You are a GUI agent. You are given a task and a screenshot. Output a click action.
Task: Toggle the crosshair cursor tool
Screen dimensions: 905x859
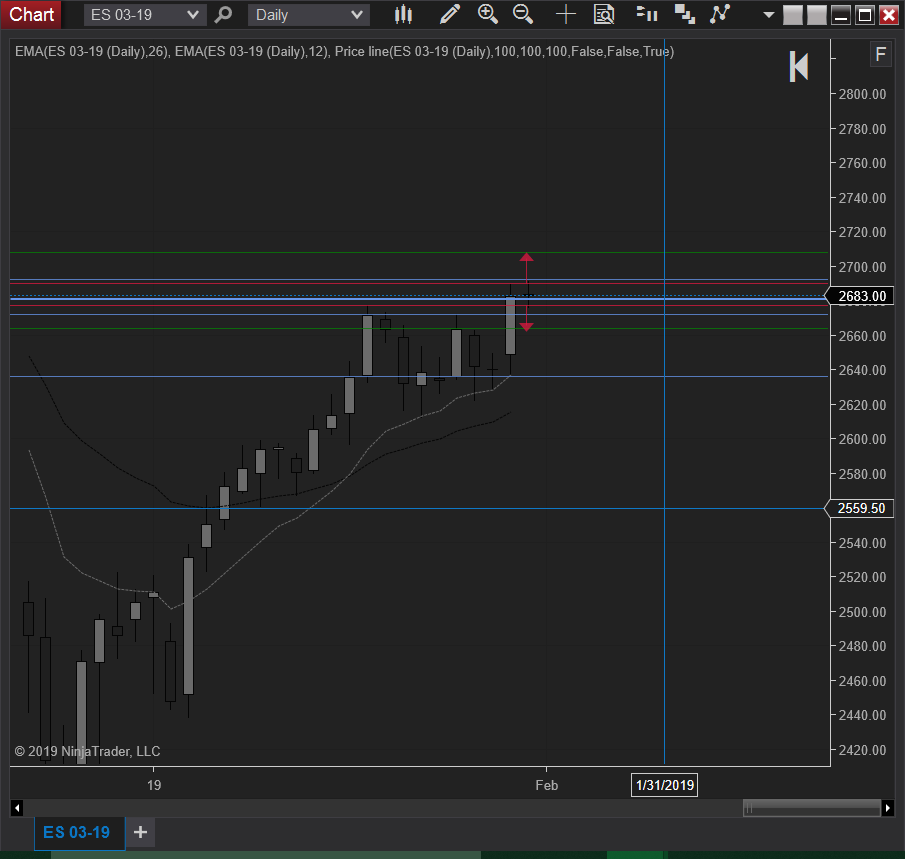pos(566,14)
